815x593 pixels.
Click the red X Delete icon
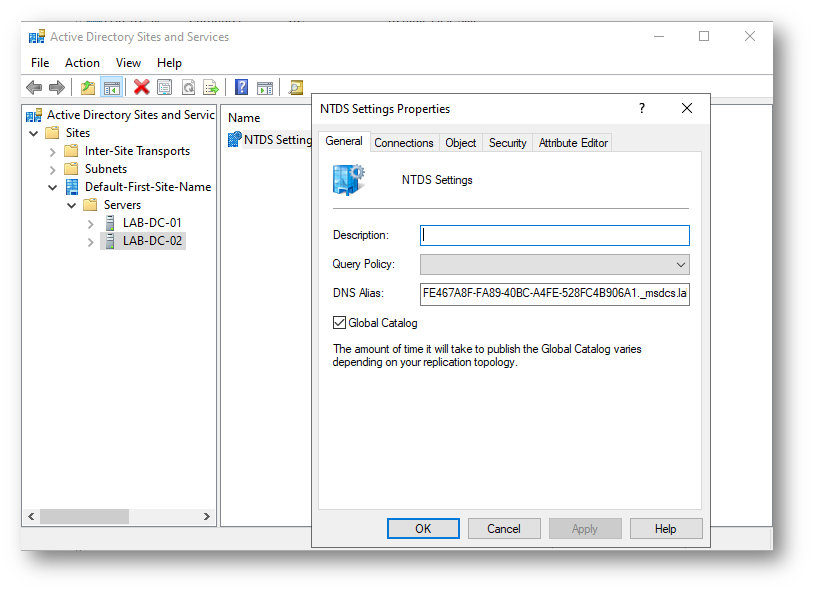click(141, 87)
